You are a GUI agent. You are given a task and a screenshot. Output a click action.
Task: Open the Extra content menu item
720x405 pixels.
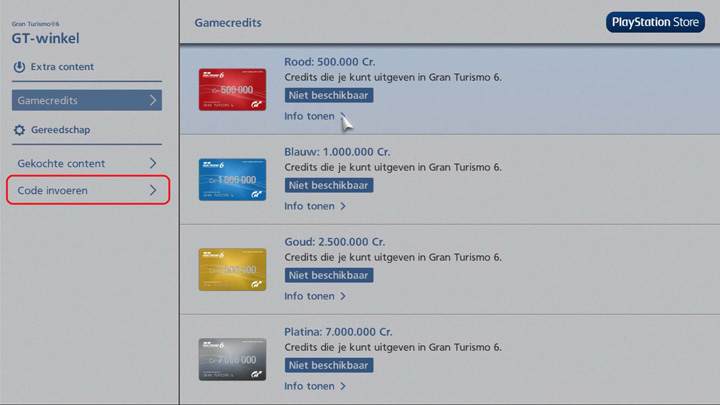point(62,67)
